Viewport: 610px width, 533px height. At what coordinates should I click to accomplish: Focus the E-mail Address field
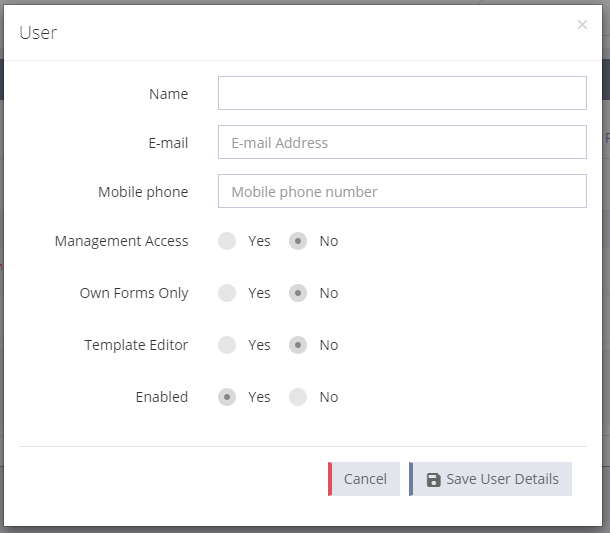point(402,142)
